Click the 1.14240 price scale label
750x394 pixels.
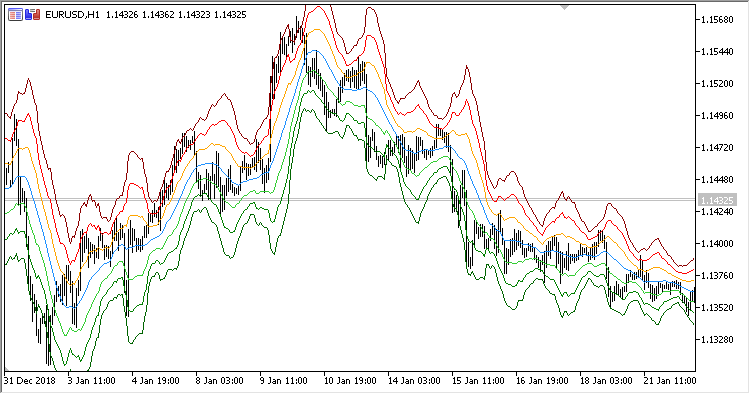point(717,212)
